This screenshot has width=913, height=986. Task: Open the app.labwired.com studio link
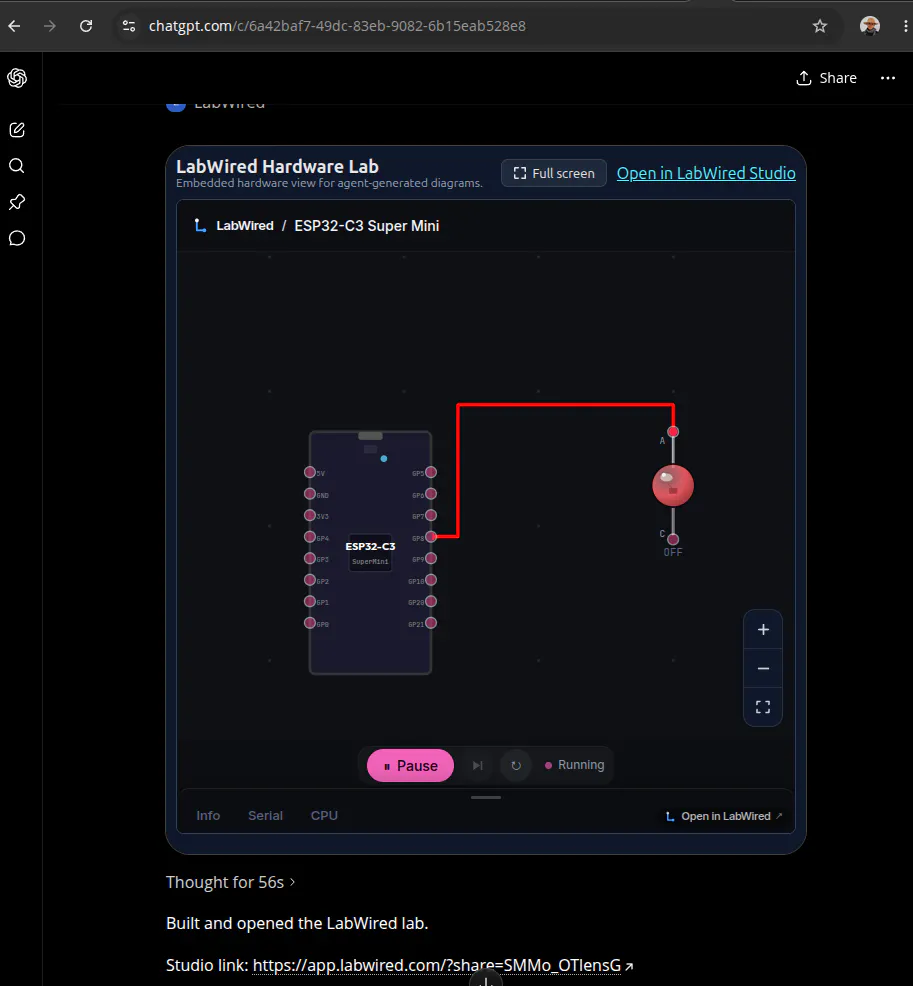pyautogui.click(x=443, y=965)
